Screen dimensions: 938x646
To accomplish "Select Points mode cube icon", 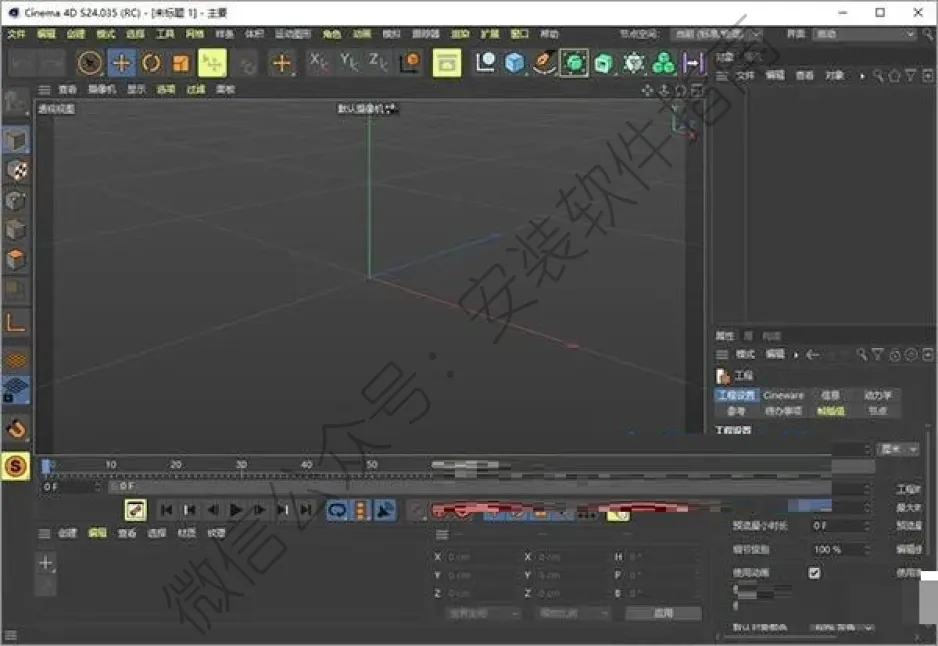I will (x=16, y=200).
